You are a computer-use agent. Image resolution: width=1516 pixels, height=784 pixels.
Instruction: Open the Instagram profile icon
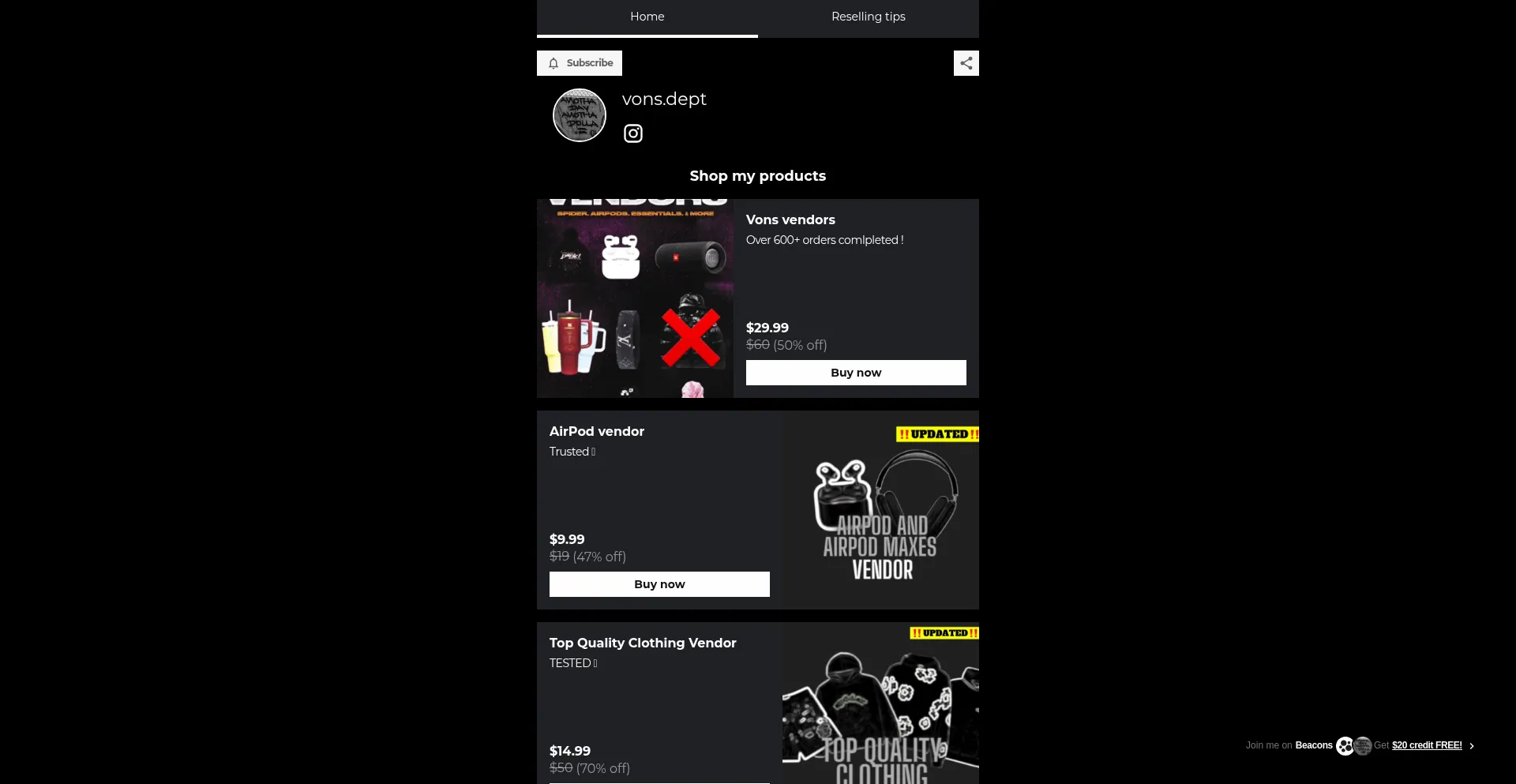point(632,133)
